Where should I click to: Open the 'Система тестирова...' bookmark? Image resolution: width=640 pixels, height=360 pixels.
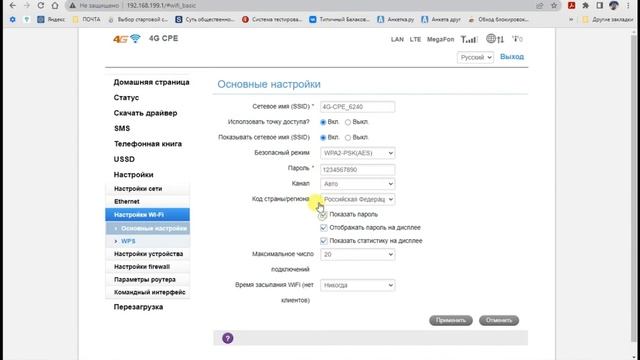(x=272, y=19)
